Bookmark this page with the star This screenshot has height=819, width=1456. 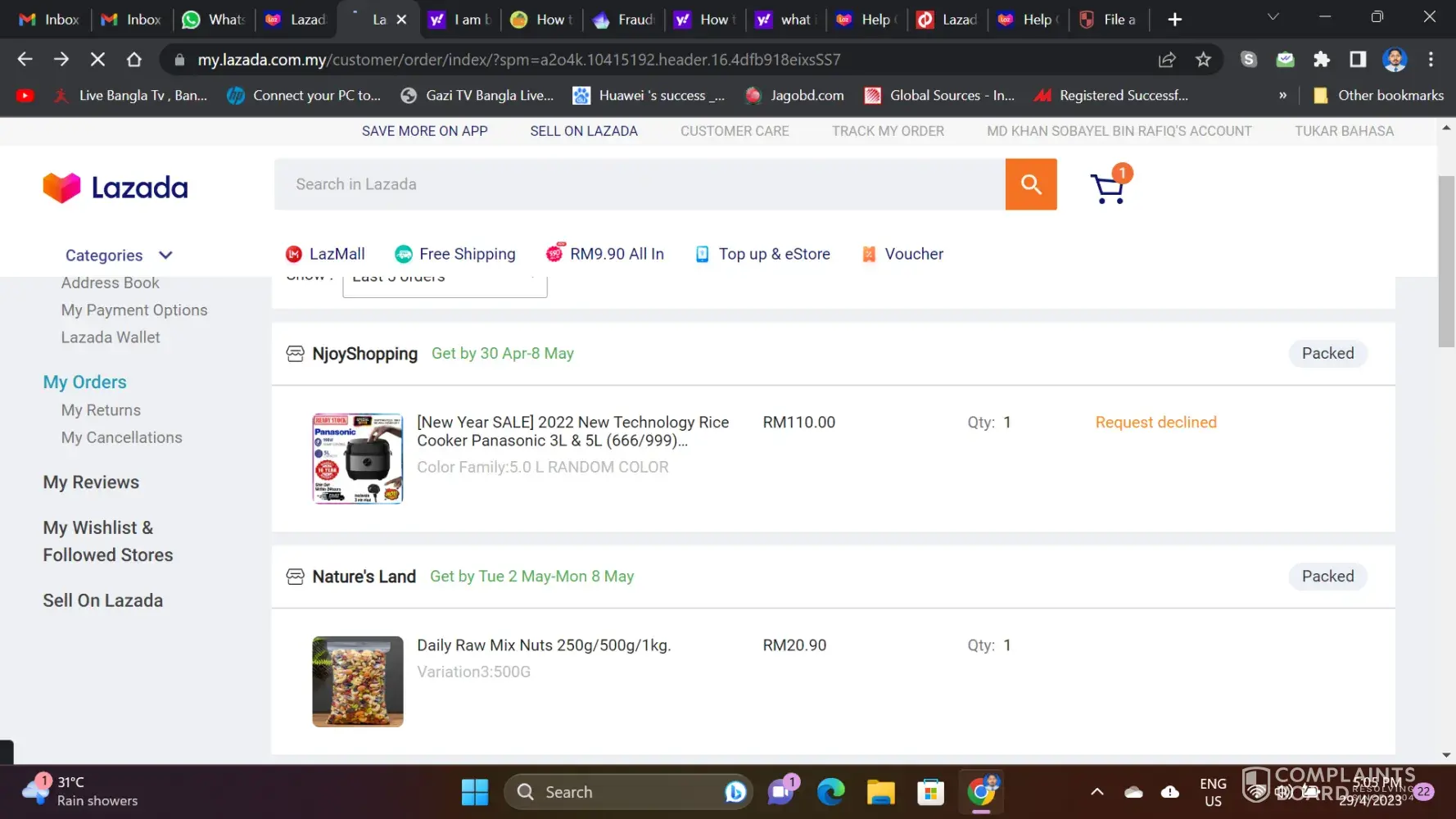click(1203, 59)
